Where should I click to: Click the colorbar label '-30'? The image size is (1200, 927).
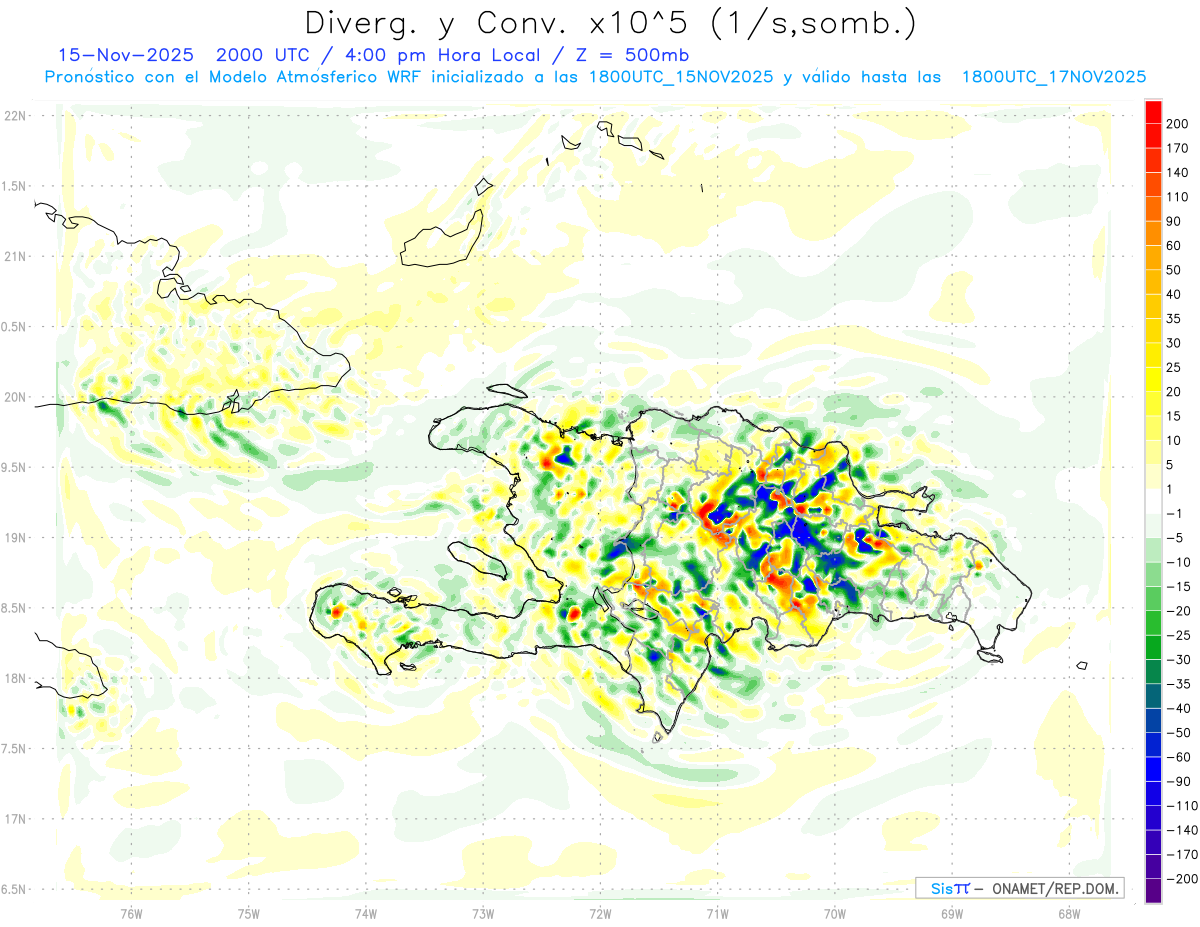click(1180, 660)
